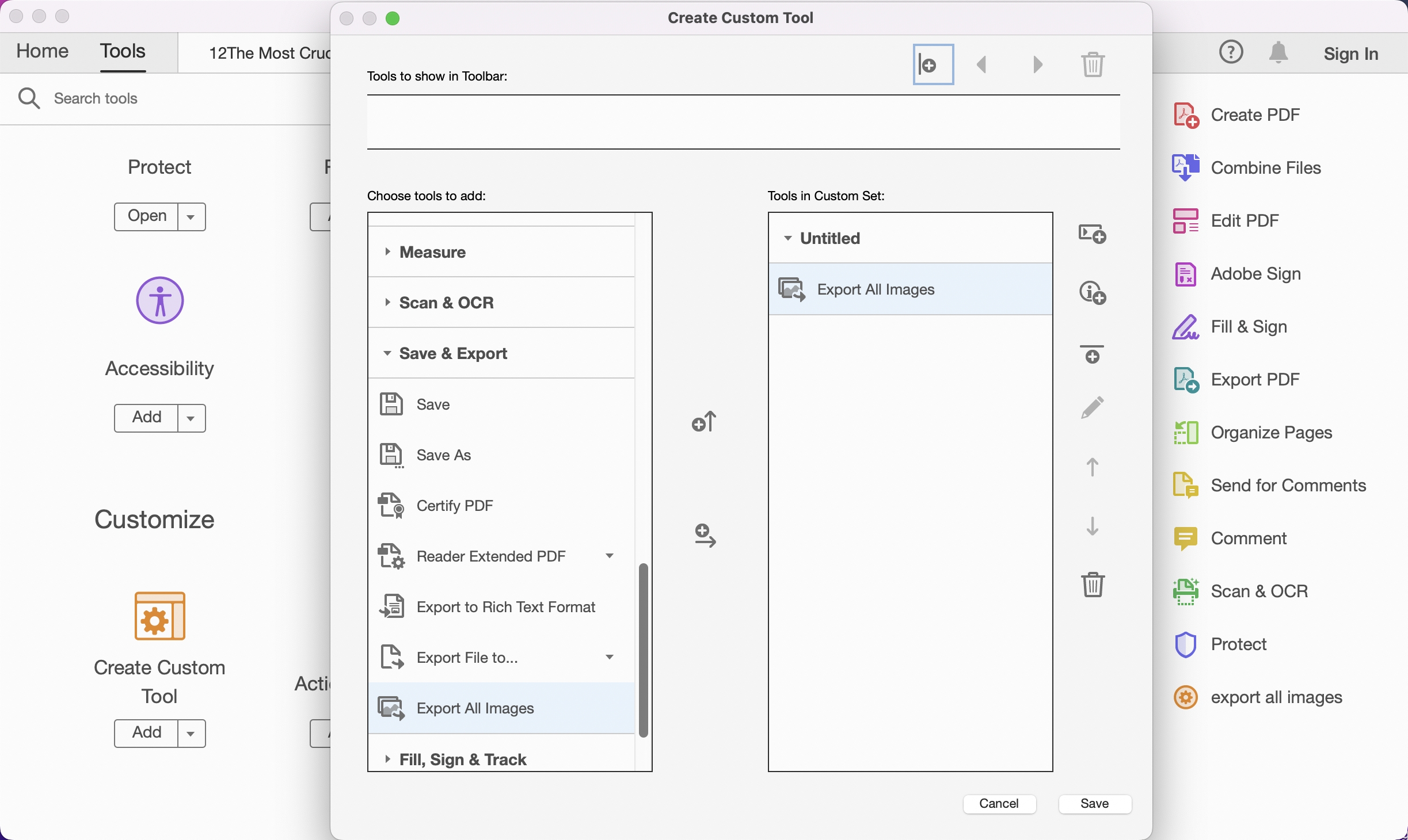Save the custom tool set

[x=1093, y=804]
